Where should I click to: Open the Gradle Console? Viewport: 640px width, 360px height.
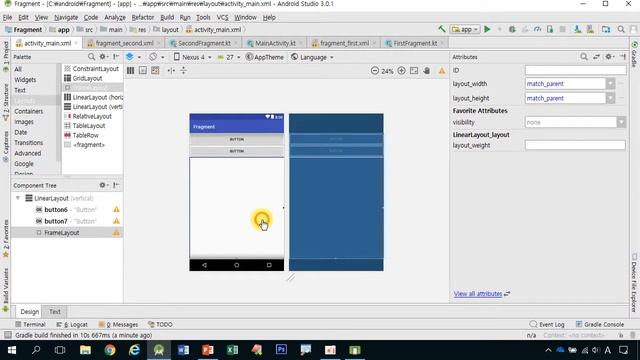600,324
